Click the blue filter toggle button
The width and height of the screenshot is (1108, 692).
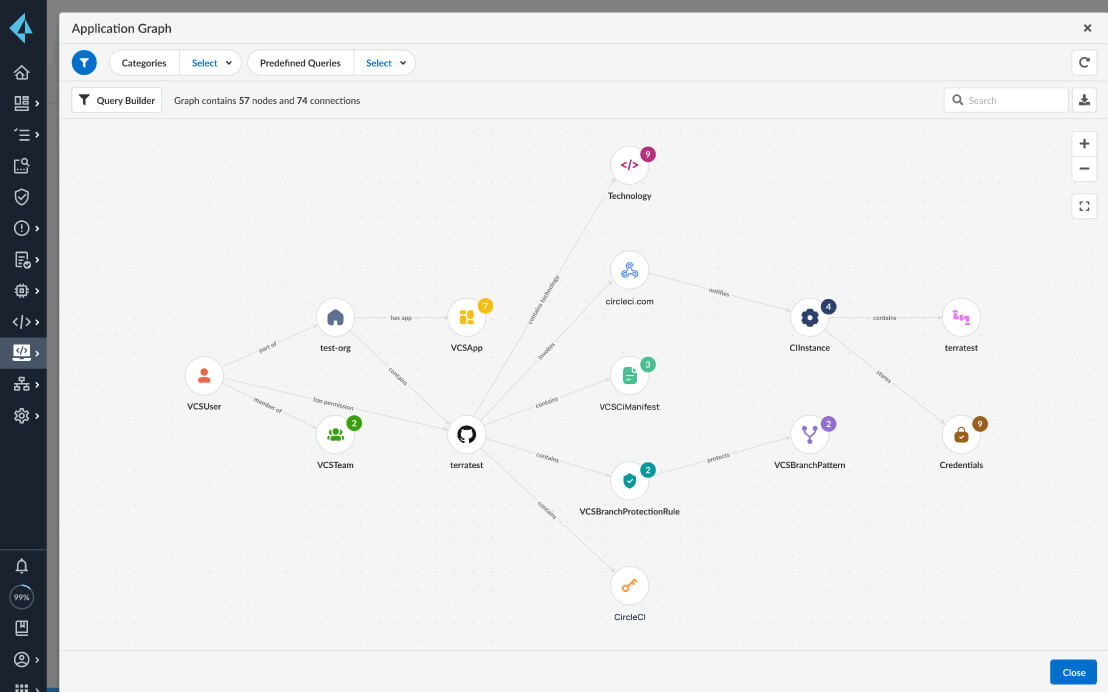[x=84, y=62]
